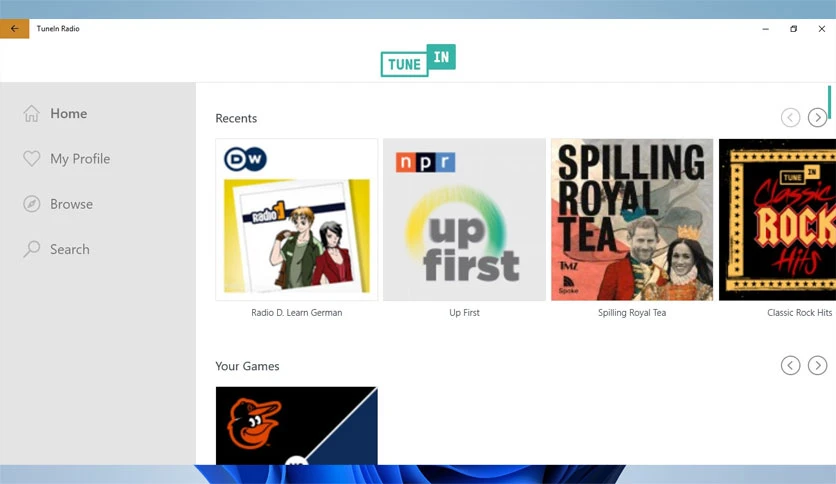Click the My Profile heart icon
The height and width of the screenshot is (484, 836).
click(31, 158)
